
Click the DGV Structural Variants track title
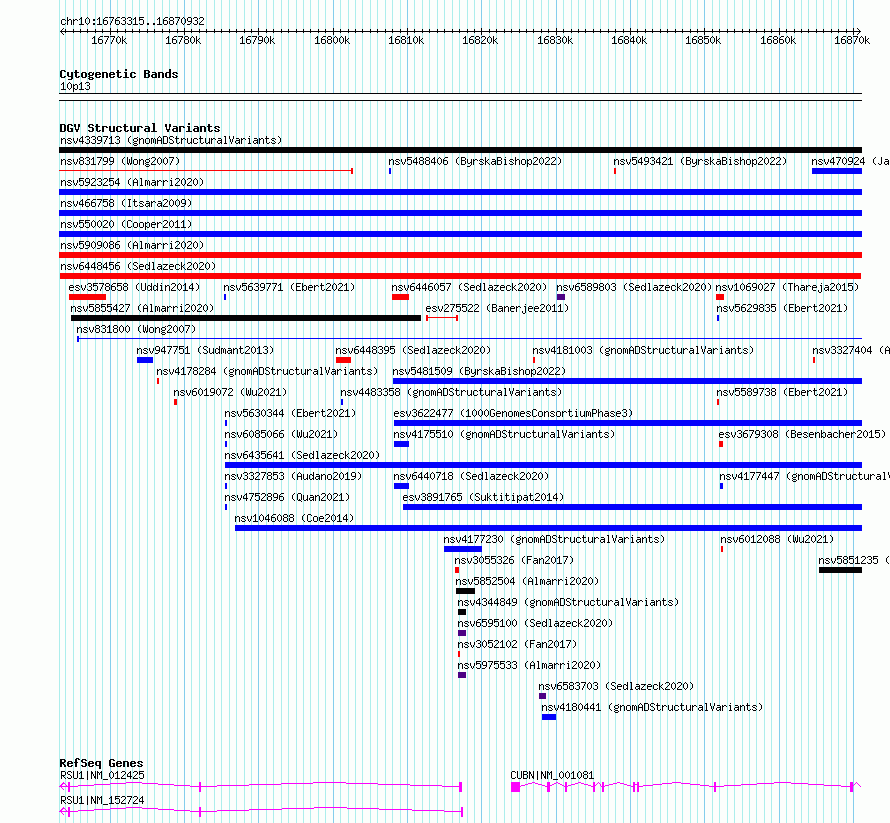[140, 128]
